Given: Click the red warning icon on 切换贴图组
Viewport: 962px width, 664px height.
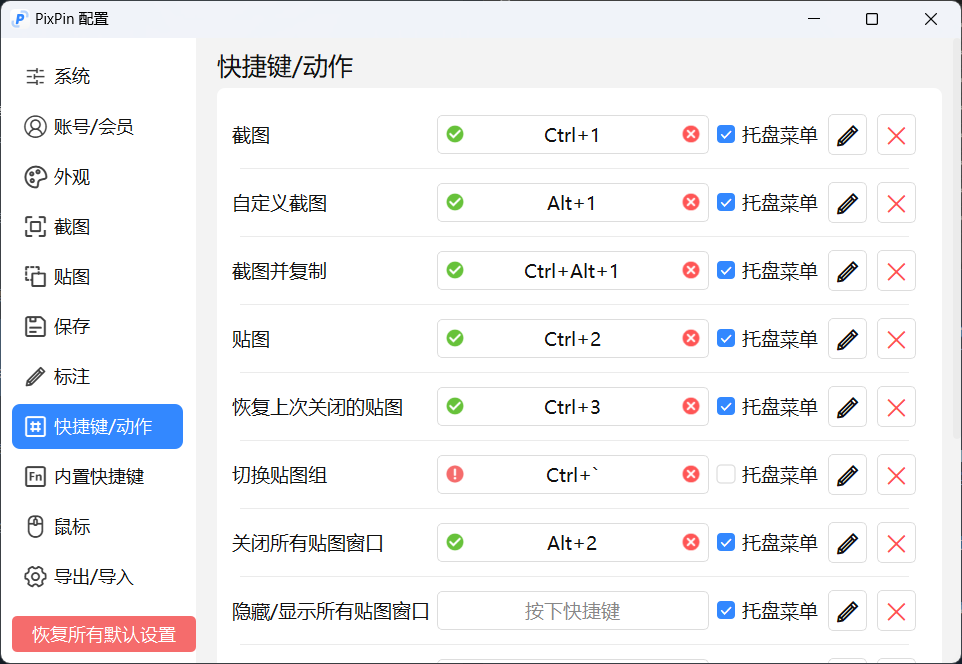Looking at the screenshot, I should pos(455,474).
